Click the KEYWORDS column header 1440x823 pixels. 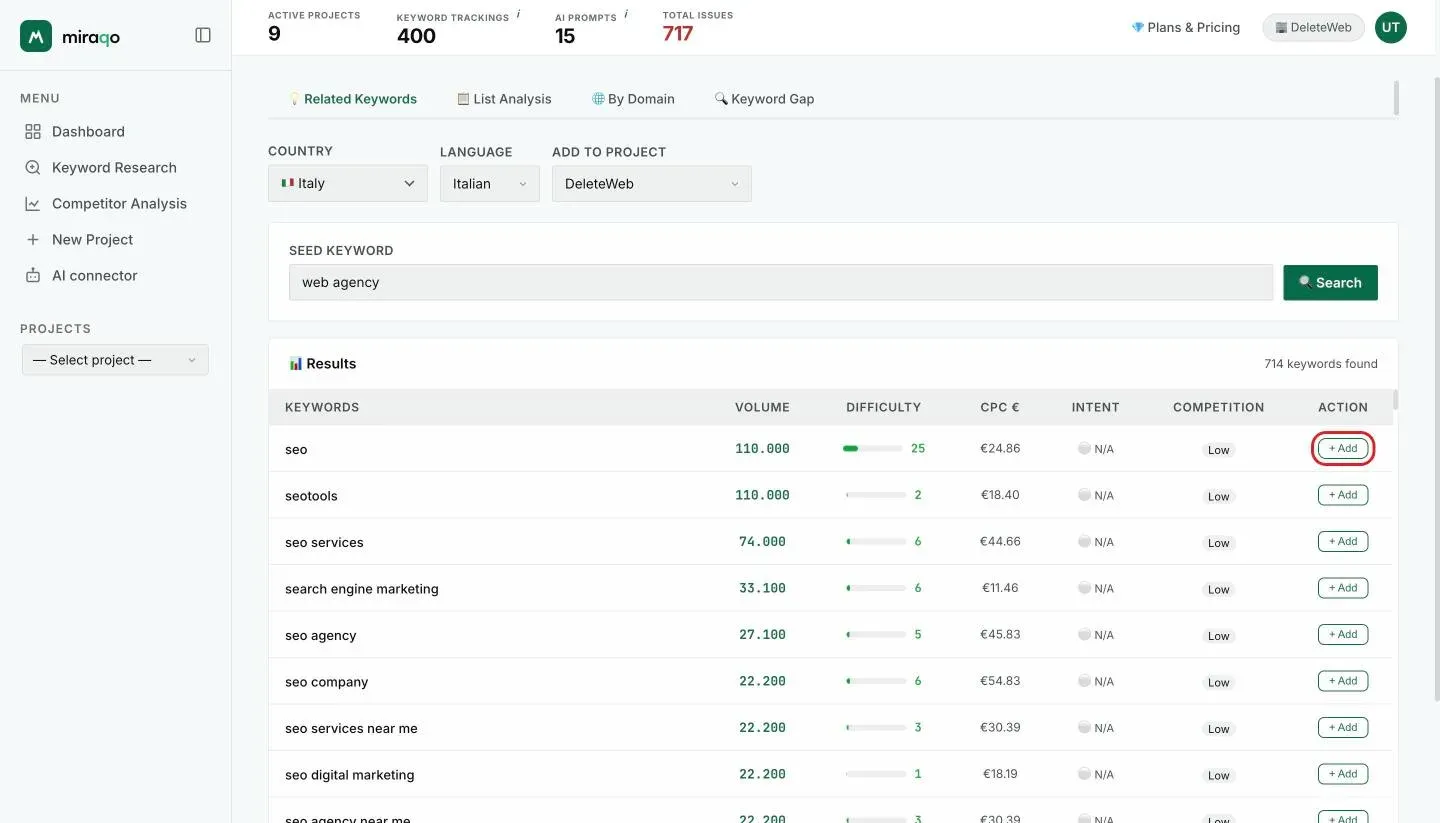pos(322,407)
